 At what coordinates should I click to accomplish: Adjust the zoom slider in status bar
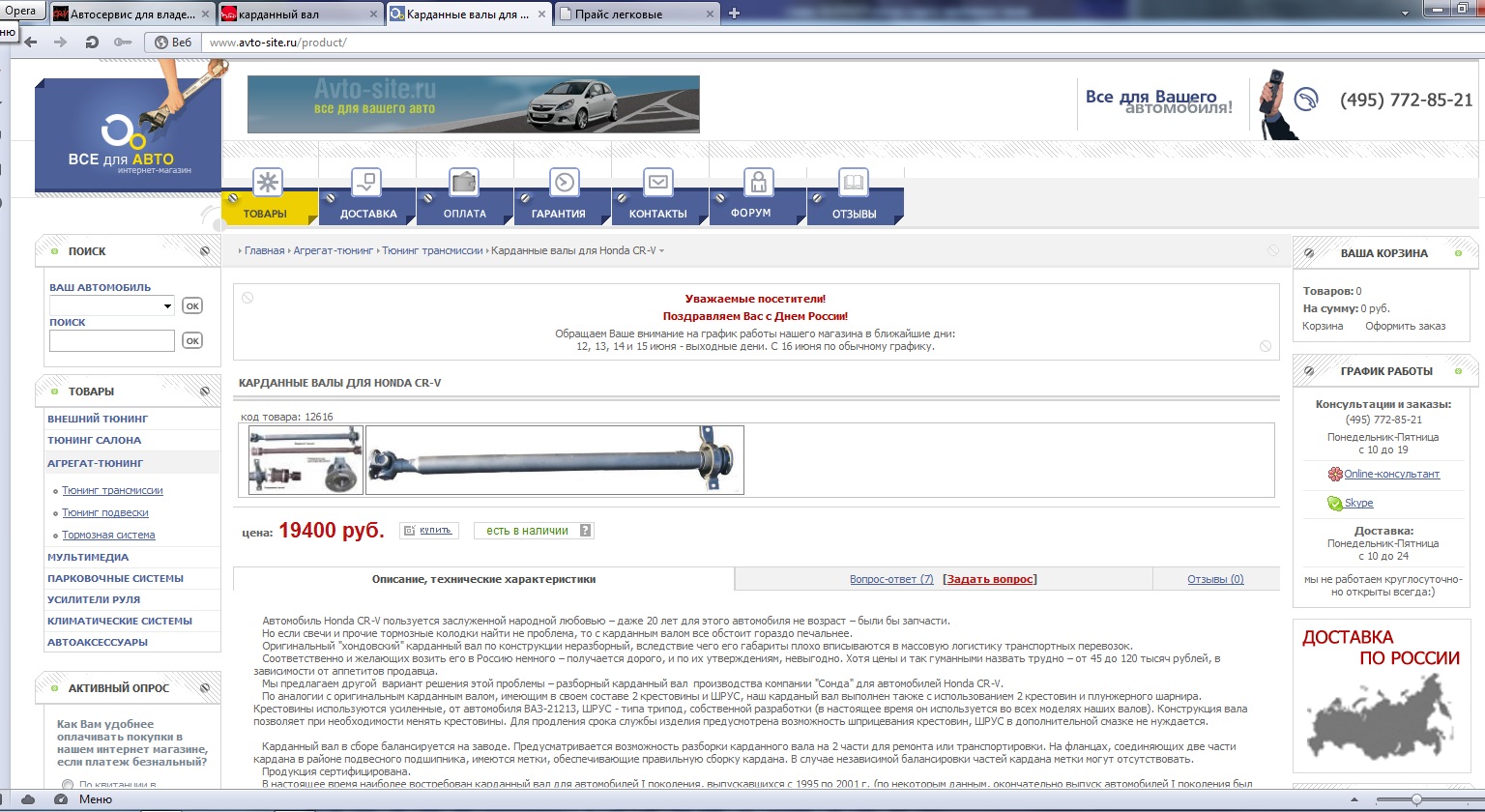pyautogui.click(x=1416, y=799)
